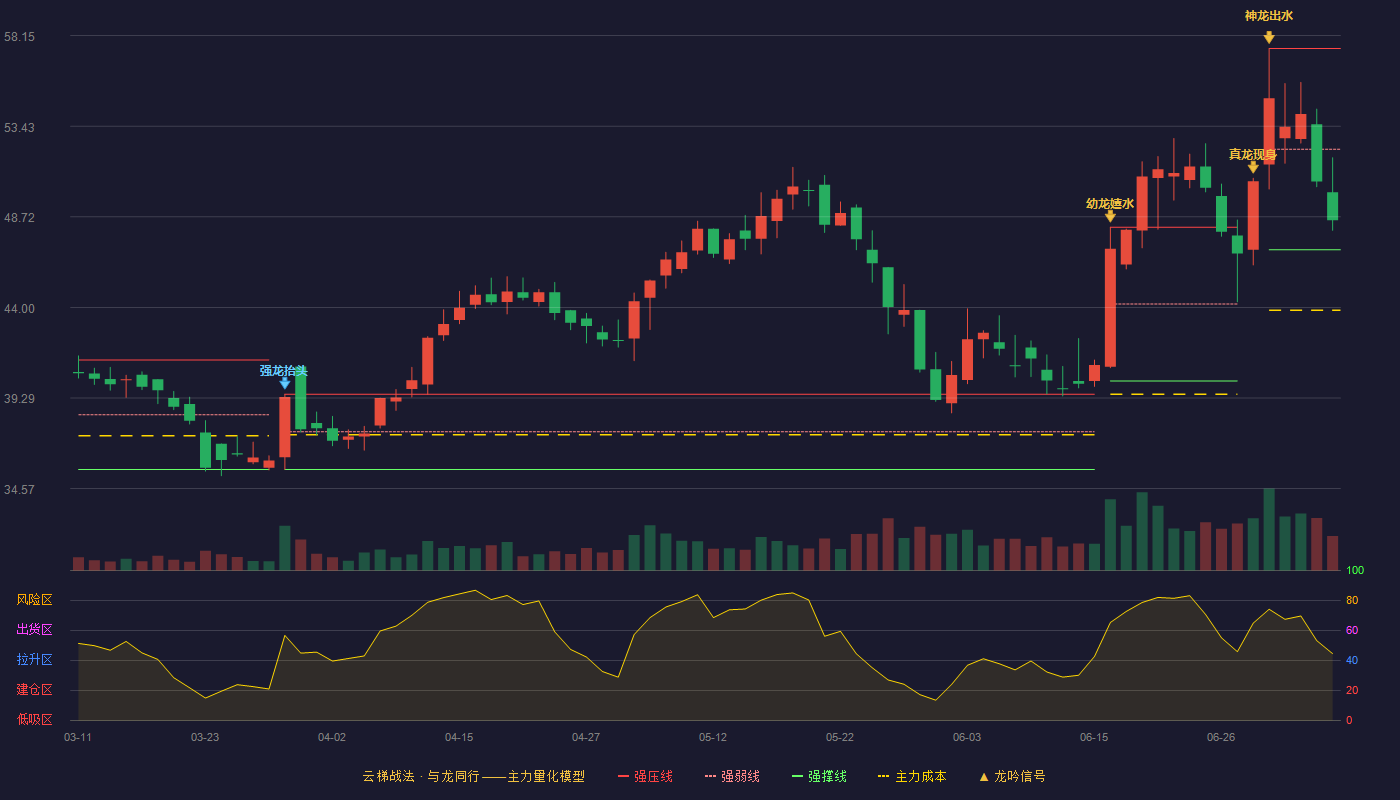
Task: Click the 03-23 date label
Action: 205,737
